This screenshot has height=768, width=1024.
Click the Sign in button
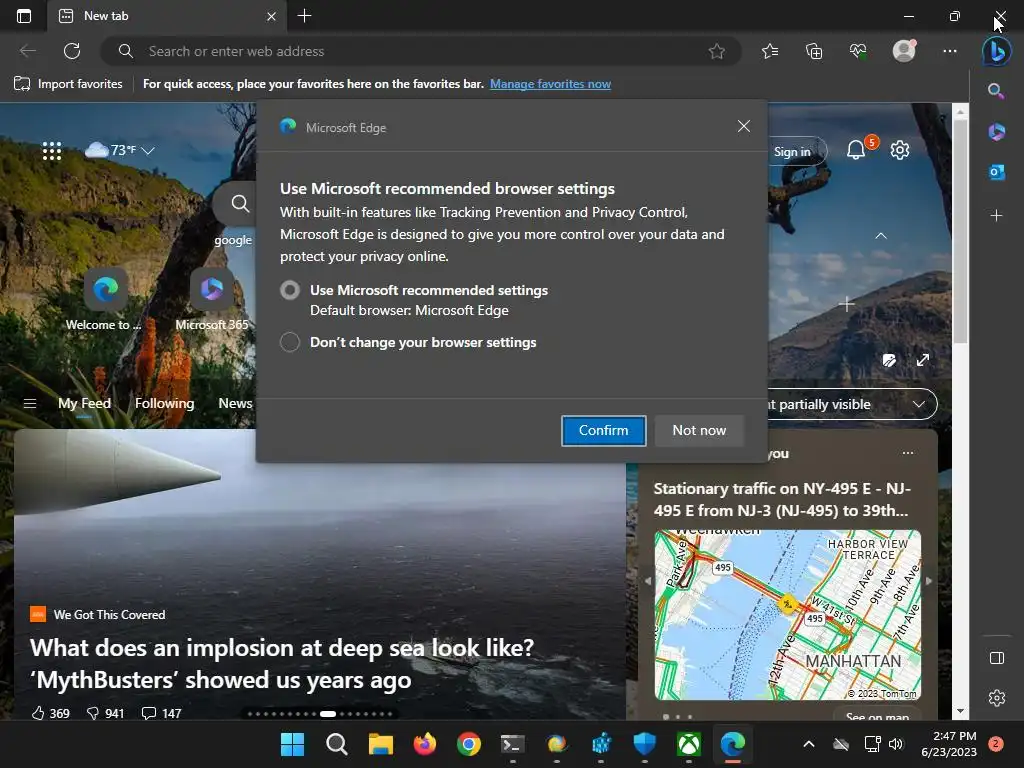[x=792, y=152]
